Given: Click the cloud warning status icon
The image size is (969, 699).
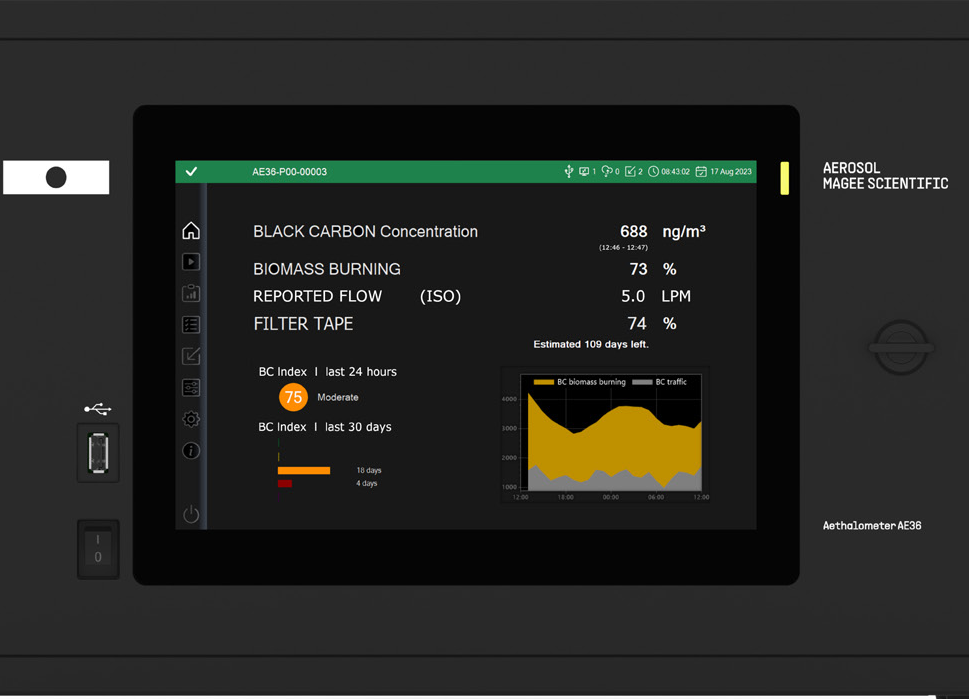Looking at the screenshot, I should (x=606, y=172).
